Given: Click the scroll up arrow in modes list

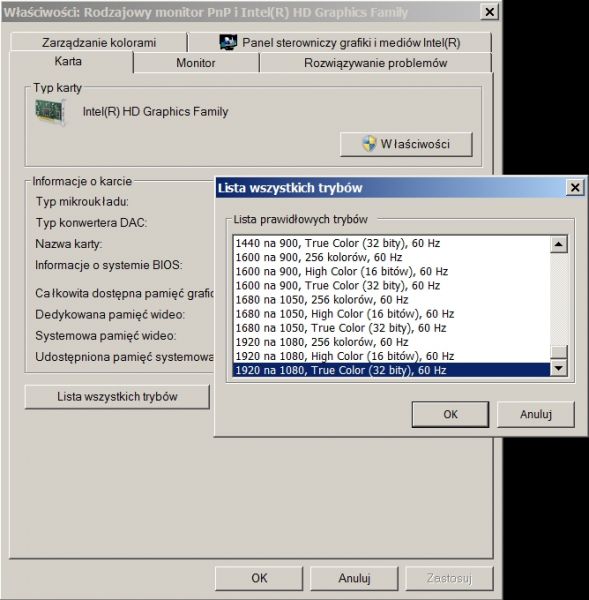Looking at the screenshot, I should (x=558, y=244).
